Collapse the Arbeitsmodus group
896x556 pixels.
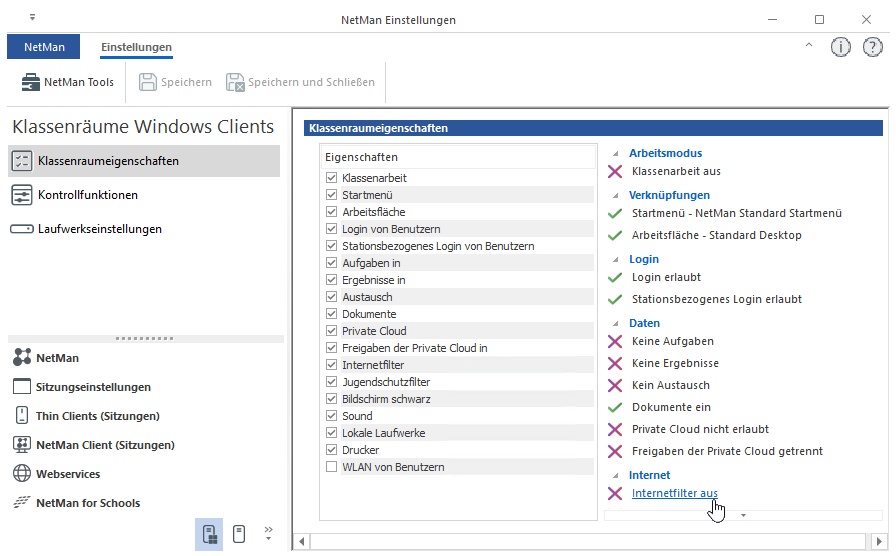(x=616, y=154)
